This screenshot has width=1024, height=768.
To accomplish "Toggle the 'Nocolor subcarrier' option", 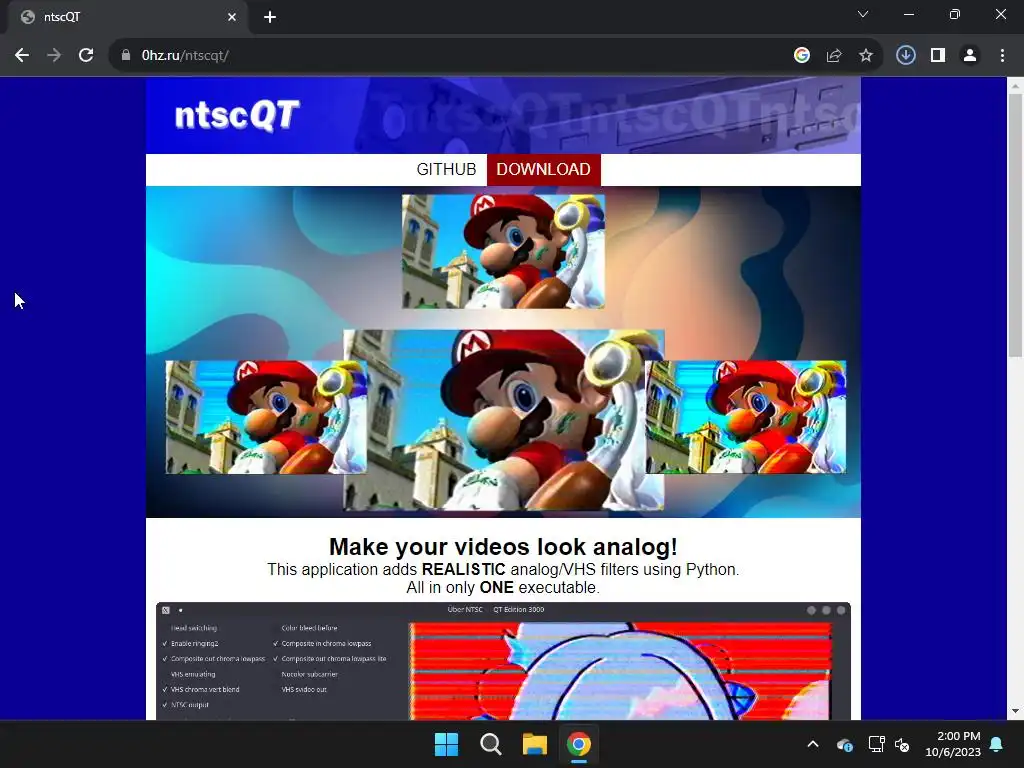I will (309, 674).
